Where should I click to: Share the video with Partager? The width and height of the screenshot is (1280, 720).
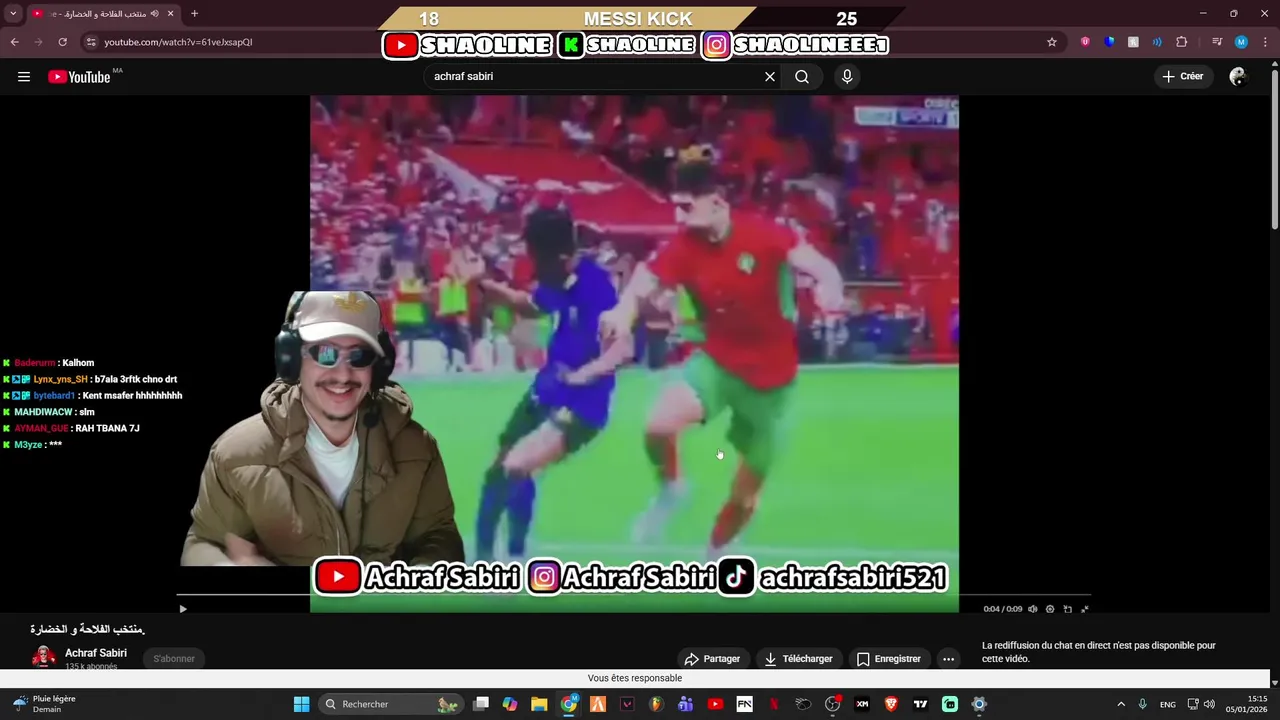(712, 659)
